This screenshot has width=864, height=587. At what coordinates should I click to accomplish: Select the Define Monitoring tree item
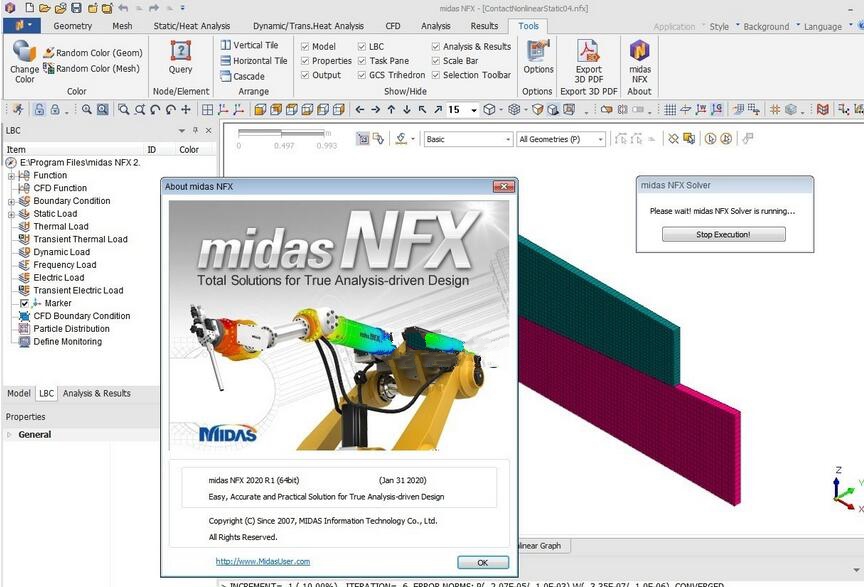(x=67, y=341)
